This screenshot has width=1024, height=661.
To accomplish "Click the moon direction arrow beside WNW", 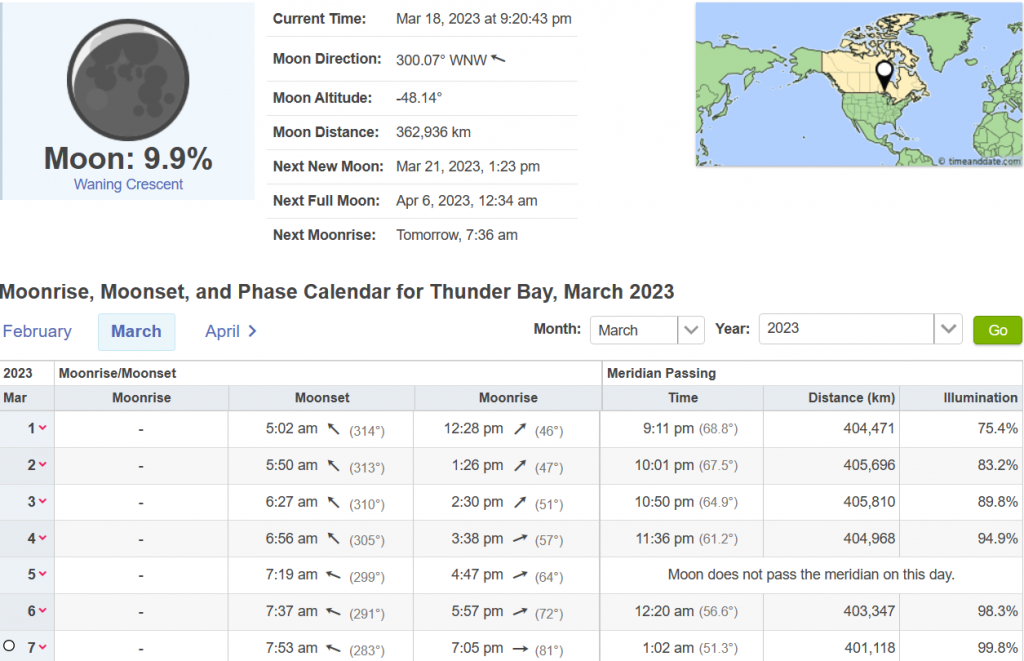I will (499, 60).
